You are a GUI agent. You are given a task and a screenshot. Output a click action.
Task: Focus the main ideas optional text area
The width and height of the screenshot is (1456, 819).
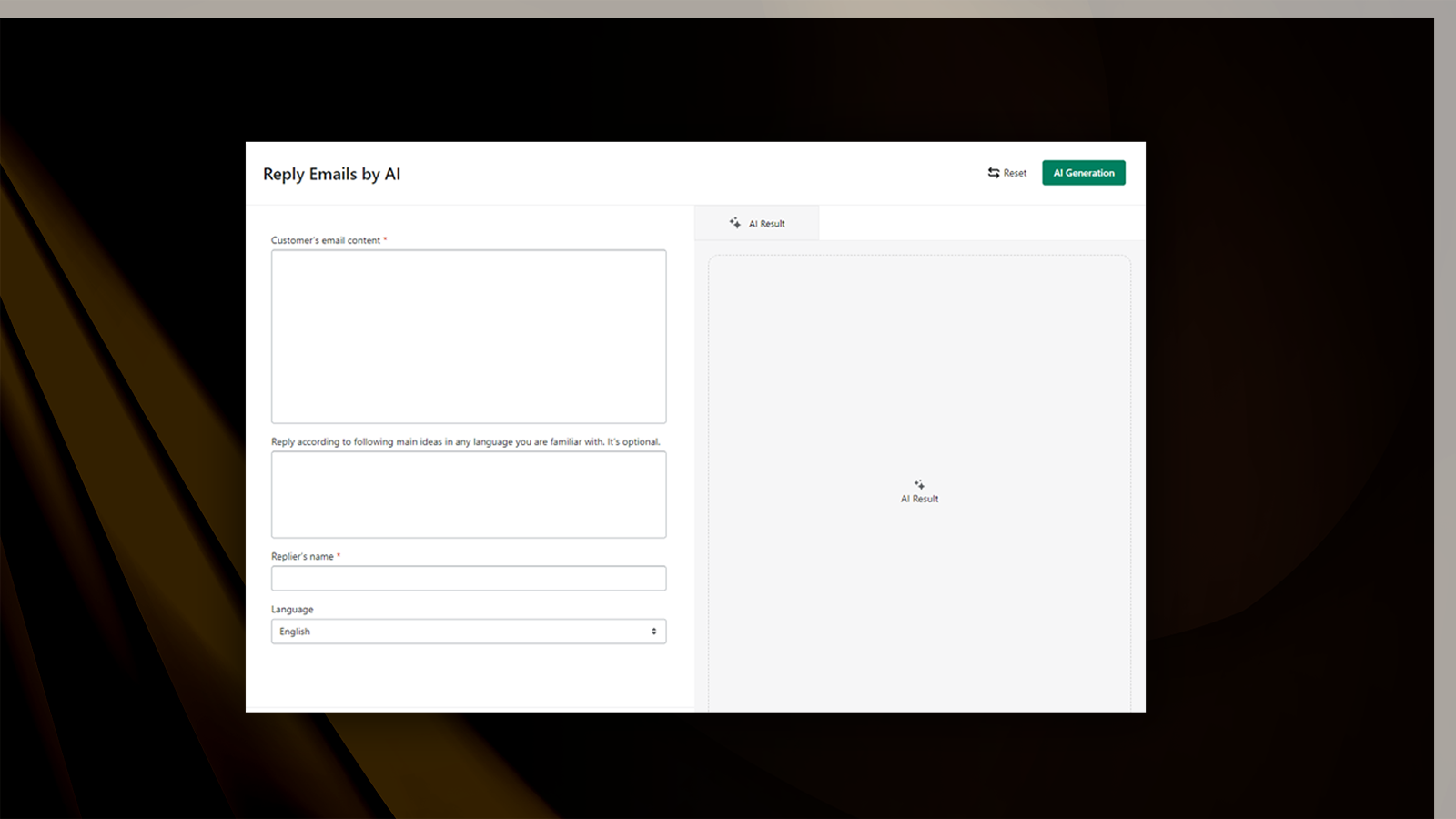coord(469,495)
